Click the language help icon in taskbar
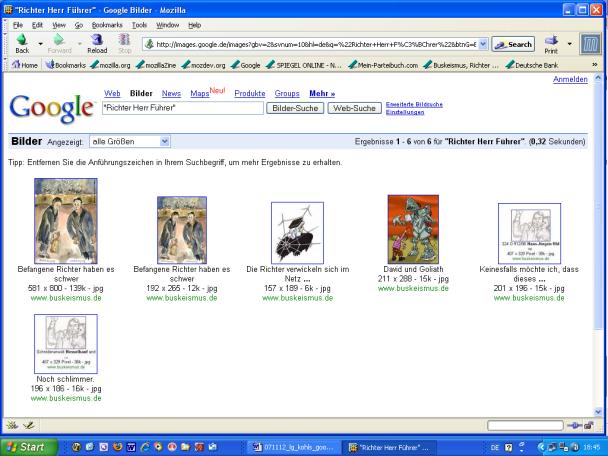This screenshot has height=456, width=608. [508, 447]
